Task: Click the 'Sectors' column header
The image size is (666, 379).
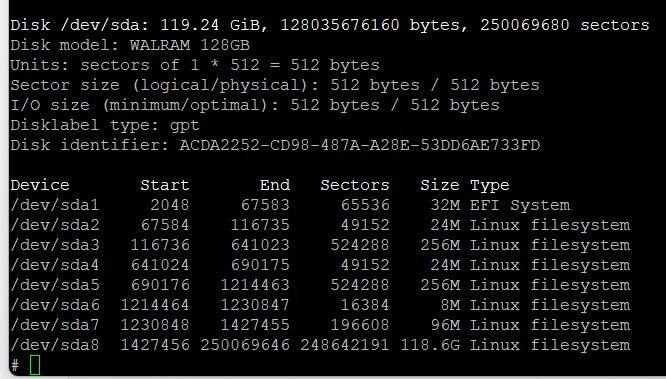Action: [x=355, y=185]
